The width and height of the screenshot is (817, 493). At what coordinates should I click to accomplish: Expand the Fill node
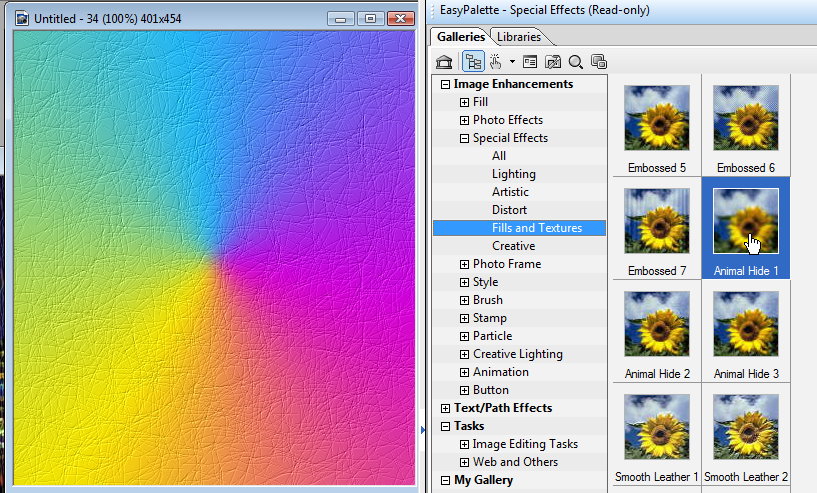point(464,103)
